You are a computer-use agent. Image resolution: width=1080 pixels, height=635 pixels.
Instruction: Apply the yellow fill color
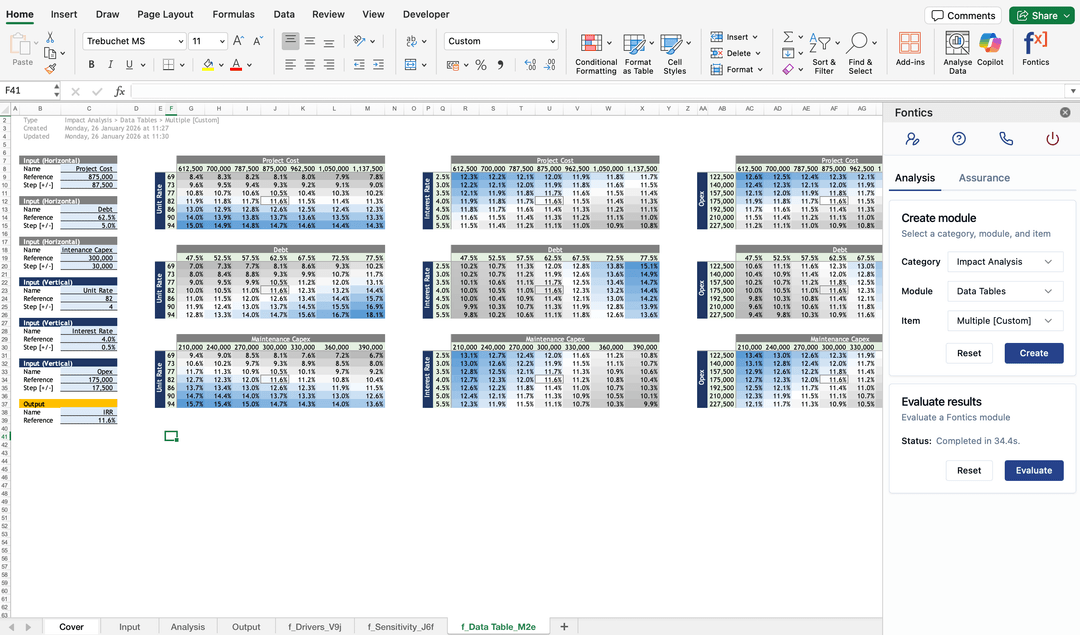(208, 65)
